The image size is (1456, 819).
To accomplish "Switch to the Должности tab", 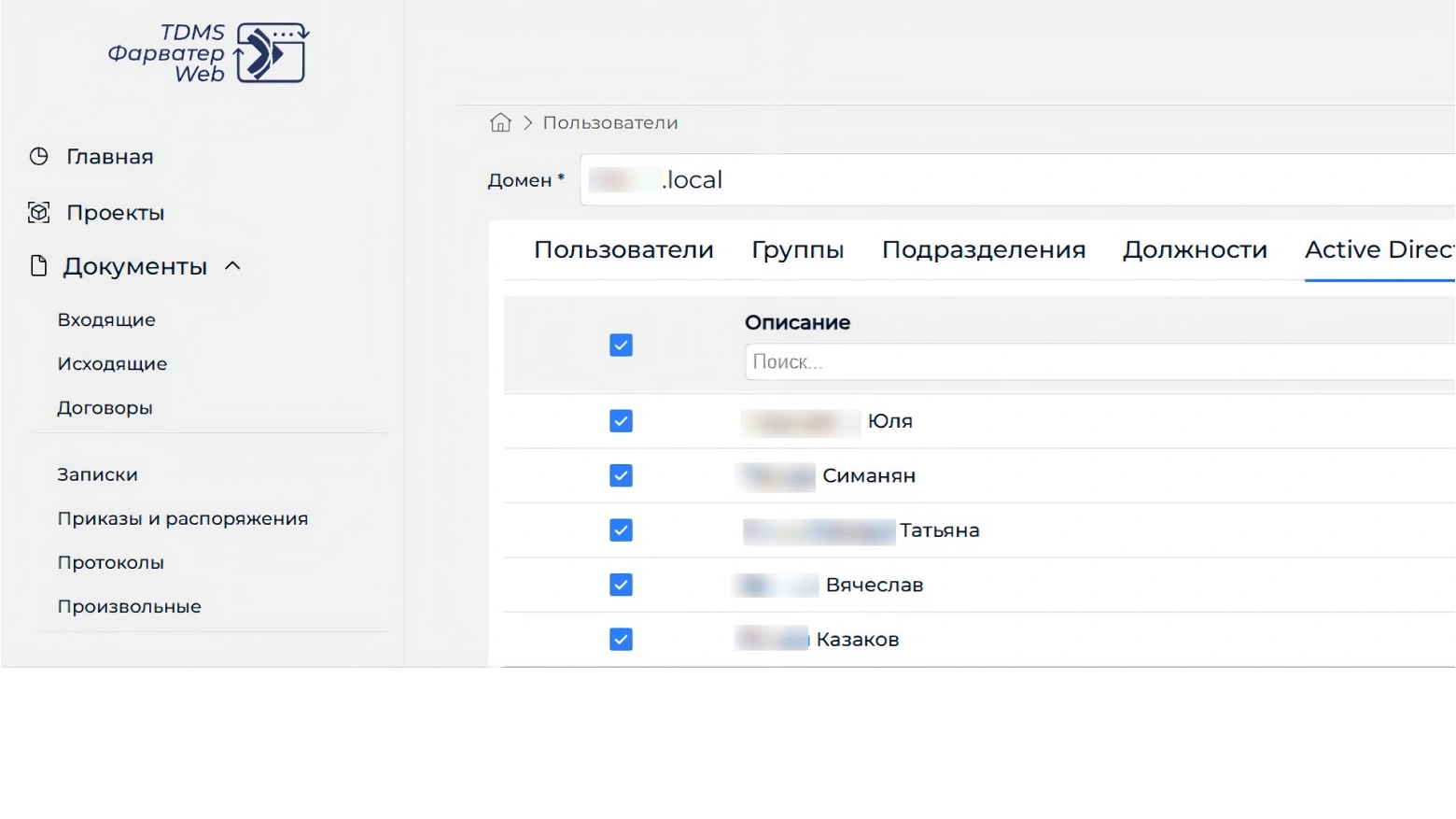I will pyautogui.click(x=1195, y=249).
